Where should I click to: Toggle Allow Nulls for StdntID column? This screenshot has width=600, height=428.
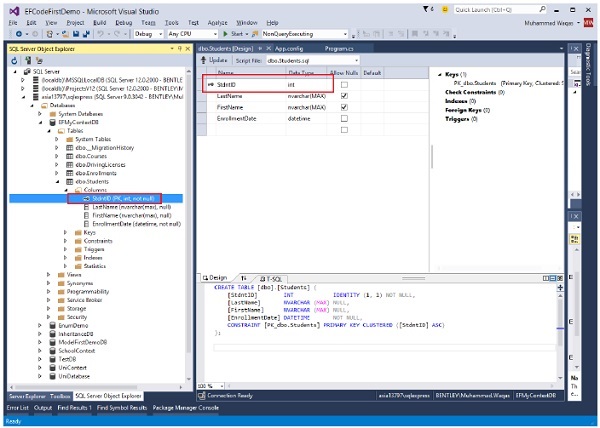point(344,84)
